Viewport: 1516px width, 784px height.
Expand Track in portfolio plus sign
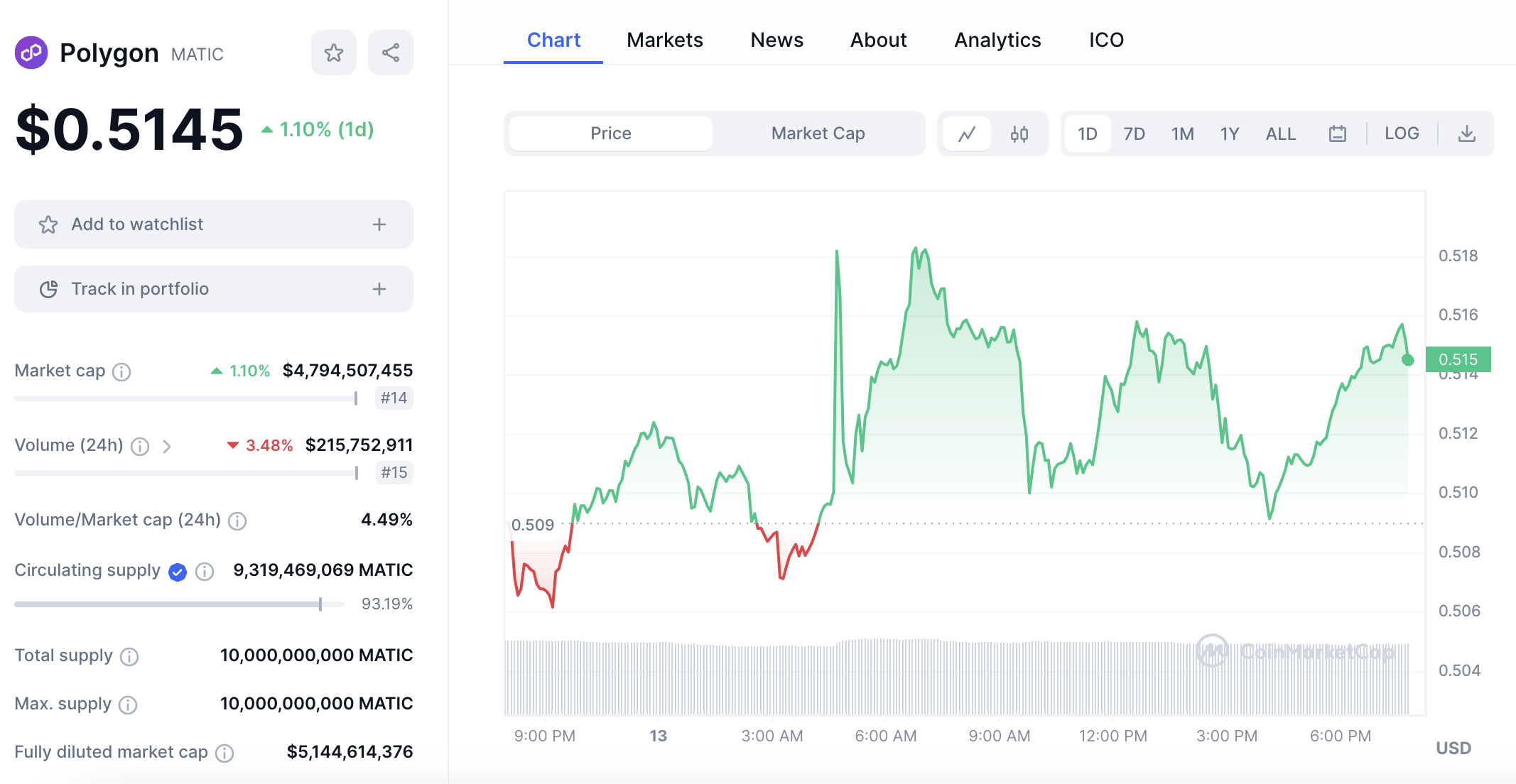point(379,289)
